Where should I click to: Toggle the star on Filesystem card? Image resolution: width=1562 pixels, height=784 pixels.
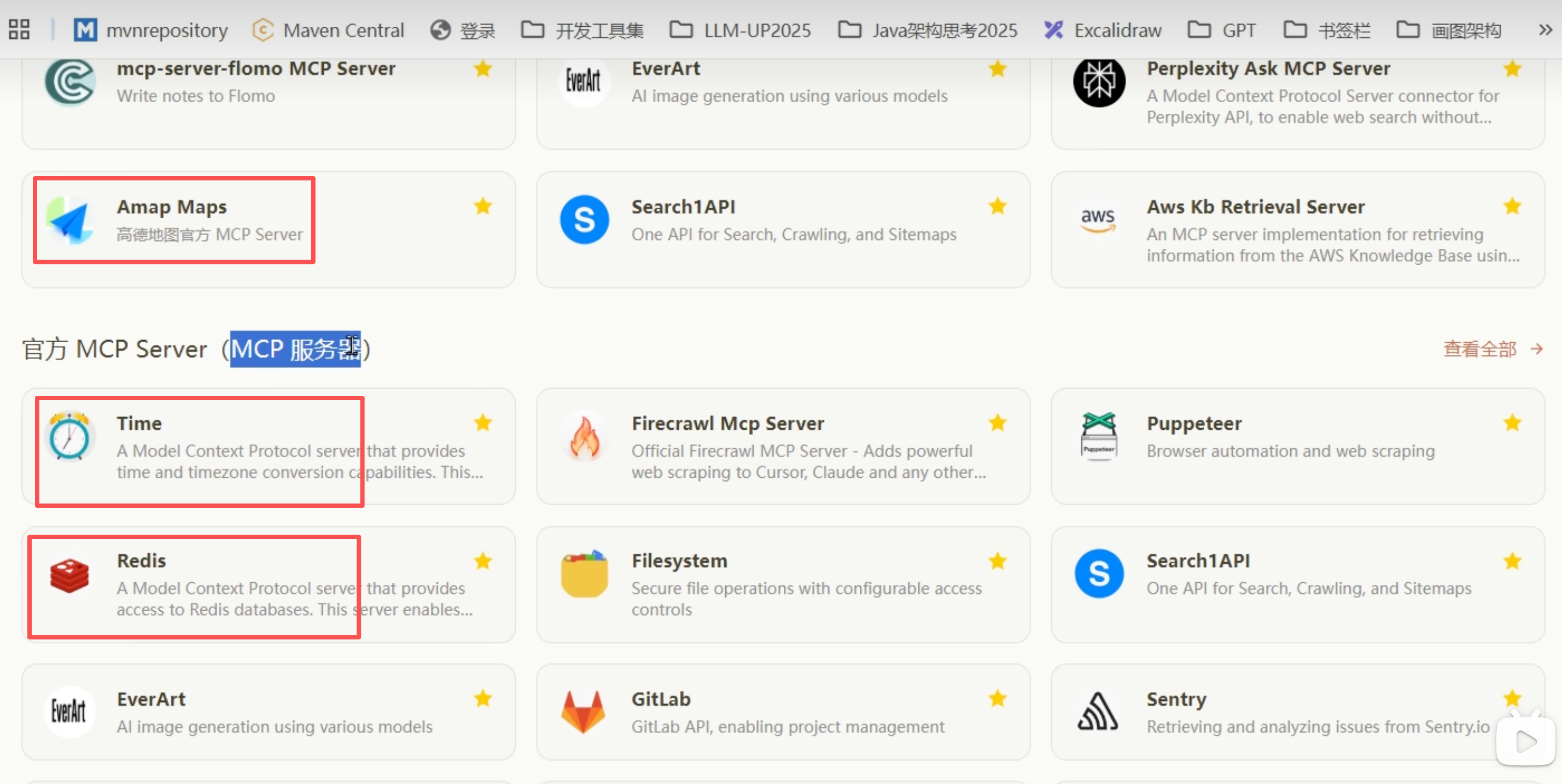998,561
